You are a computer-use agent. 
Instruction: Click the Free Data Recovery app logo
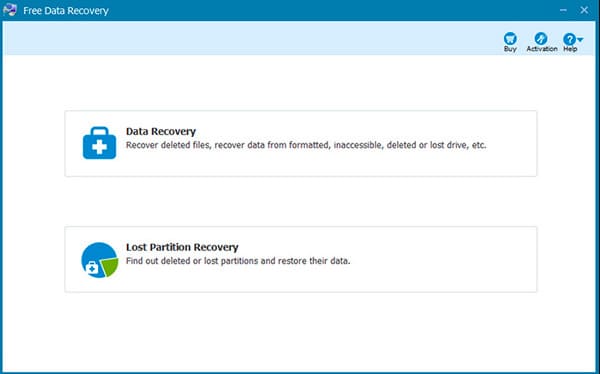pyautogui.click(x=10, y=10)
